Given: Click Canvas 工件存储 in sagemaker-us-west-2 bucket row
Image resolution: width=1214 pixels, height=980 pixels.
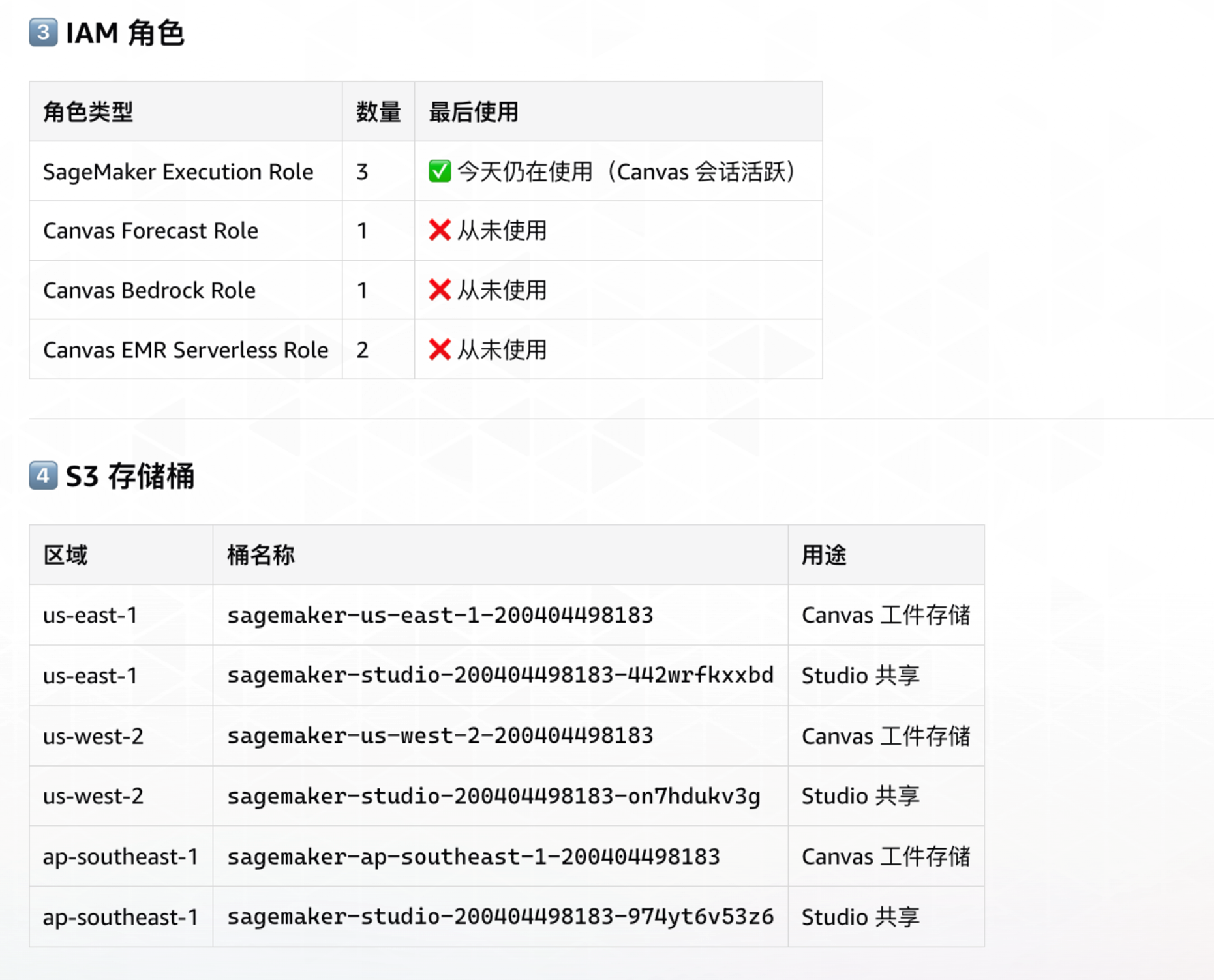Looking at the screenshot, I should click(886, 736).
